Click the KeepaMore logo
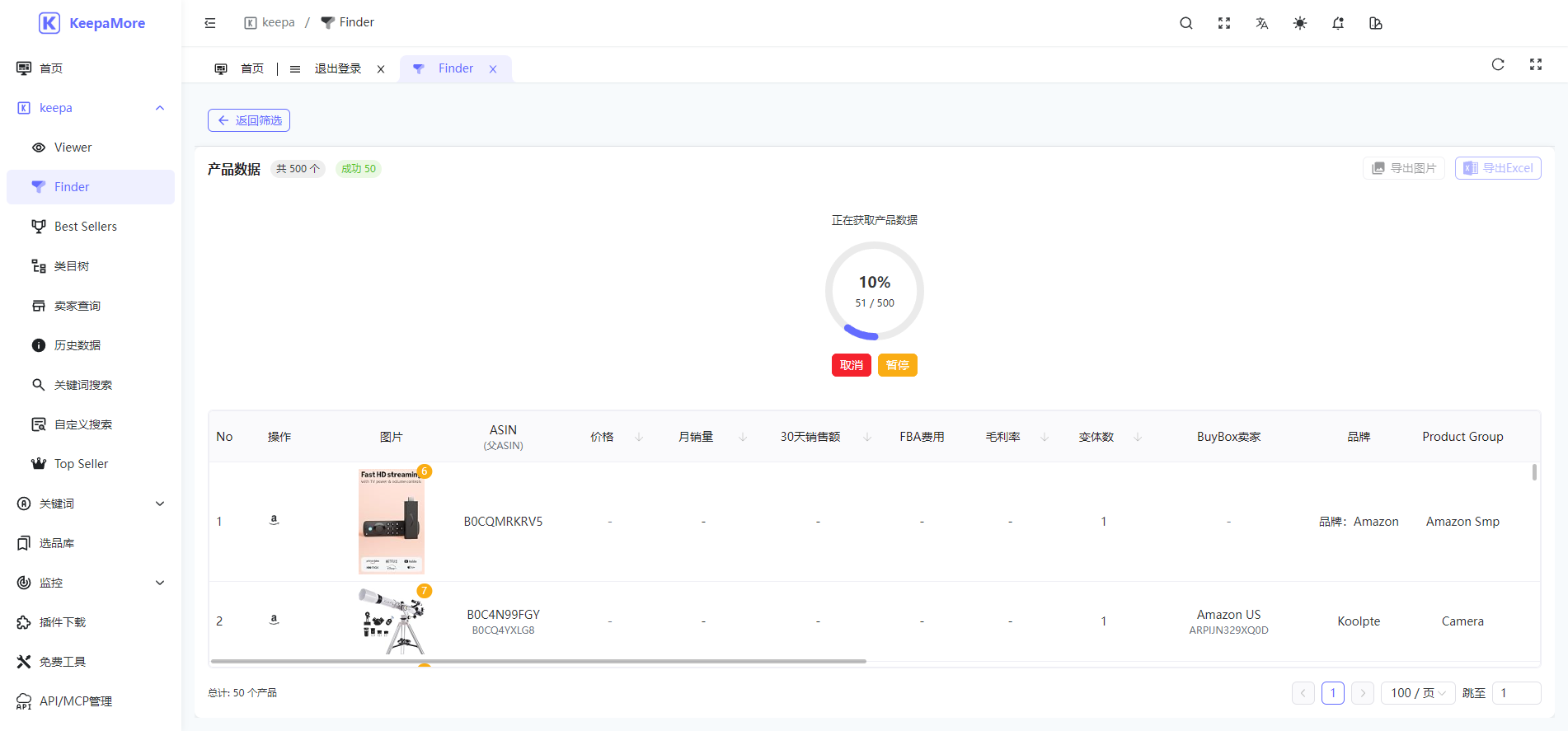 92,23
